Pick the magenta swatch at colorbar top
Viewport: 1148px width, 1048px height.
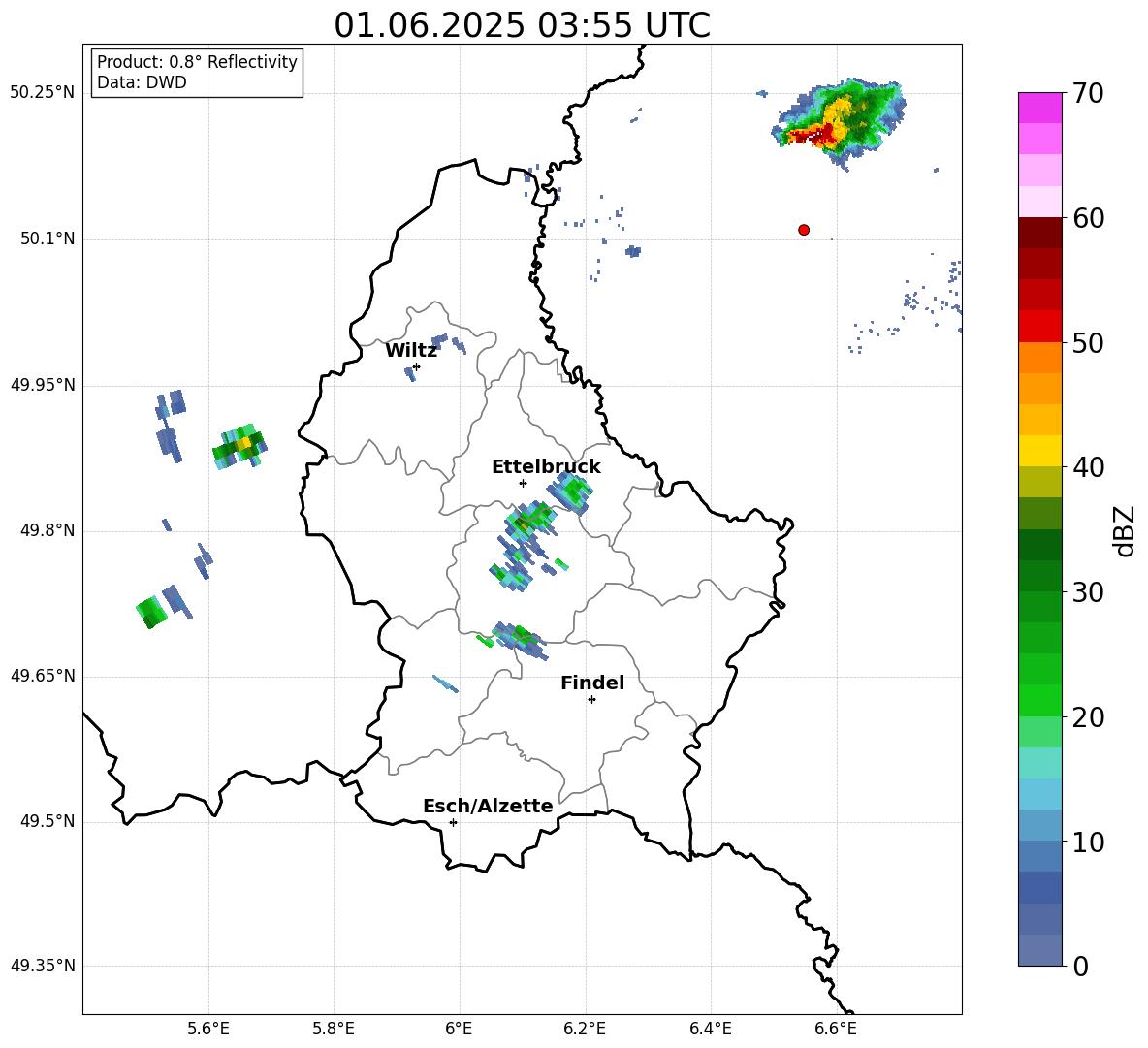[1039, 108]
